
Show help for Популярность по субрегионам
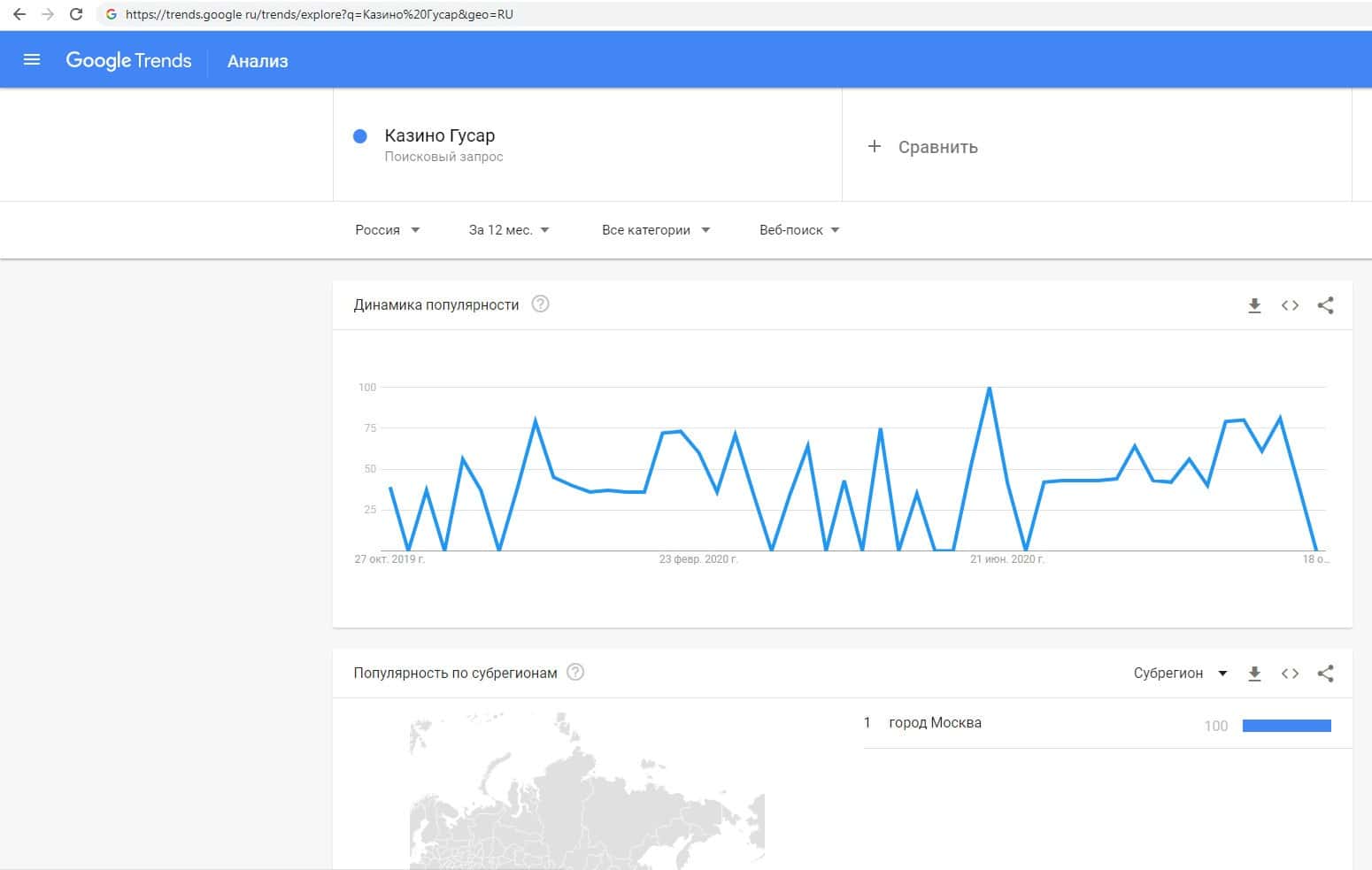tap(575, 673)
